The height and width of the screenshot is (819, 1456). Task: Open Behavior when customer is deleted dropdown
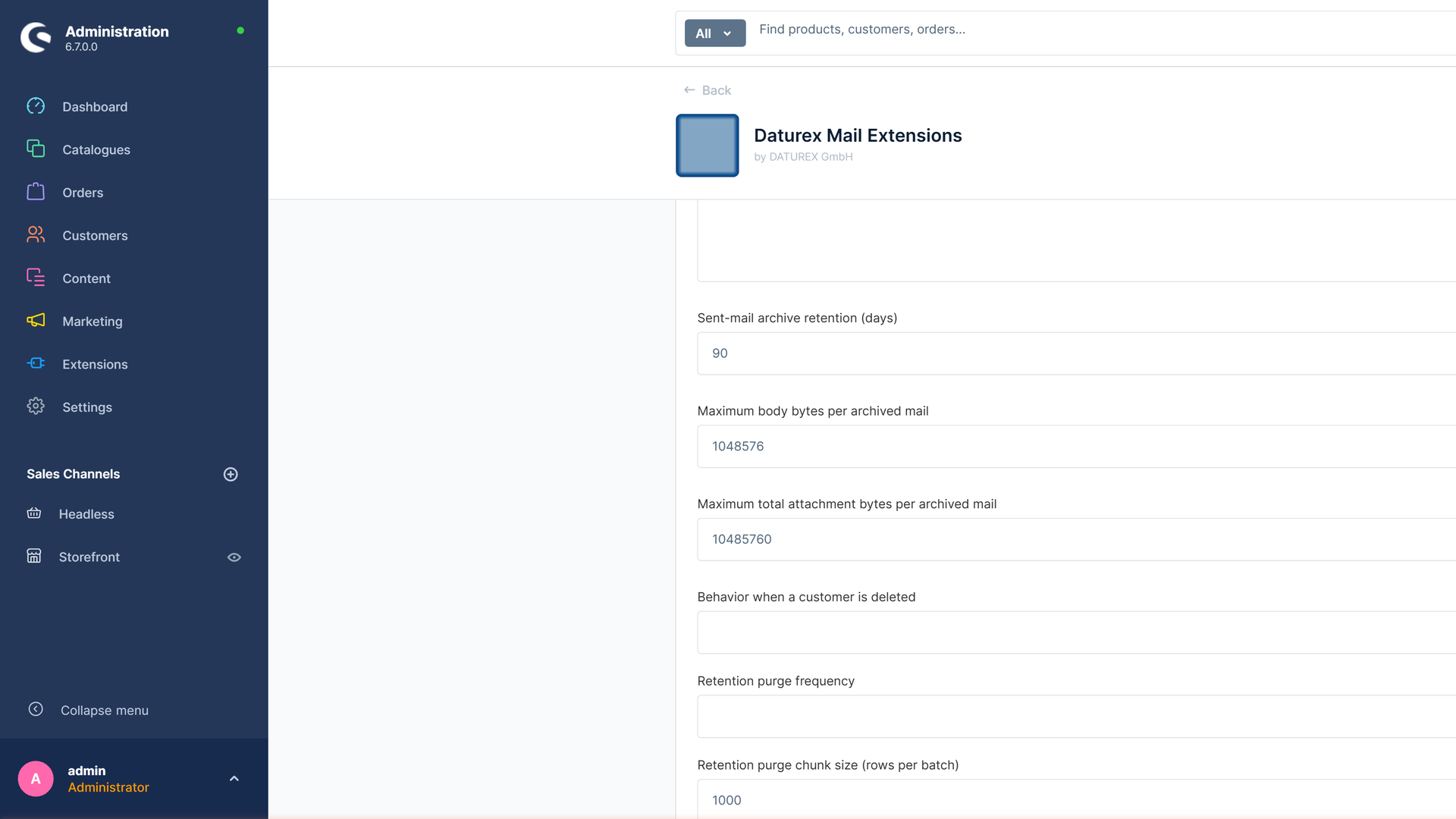pos(1077,632)
